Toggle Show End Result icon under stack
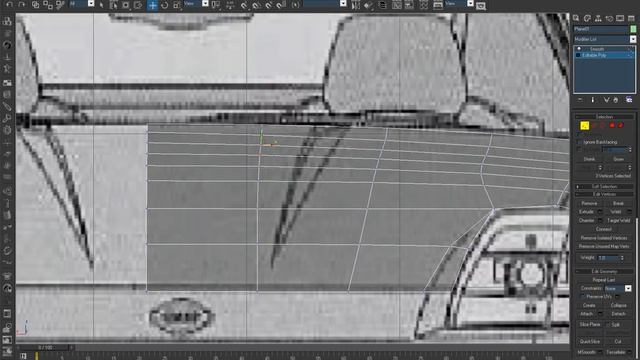640x360 pixels. pos(593,100)
